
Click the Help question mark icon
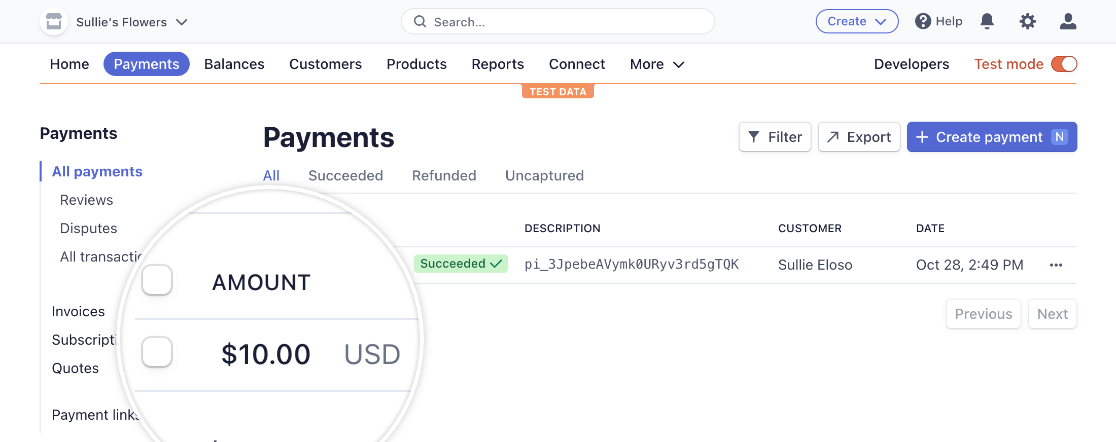tap(923, 21)
